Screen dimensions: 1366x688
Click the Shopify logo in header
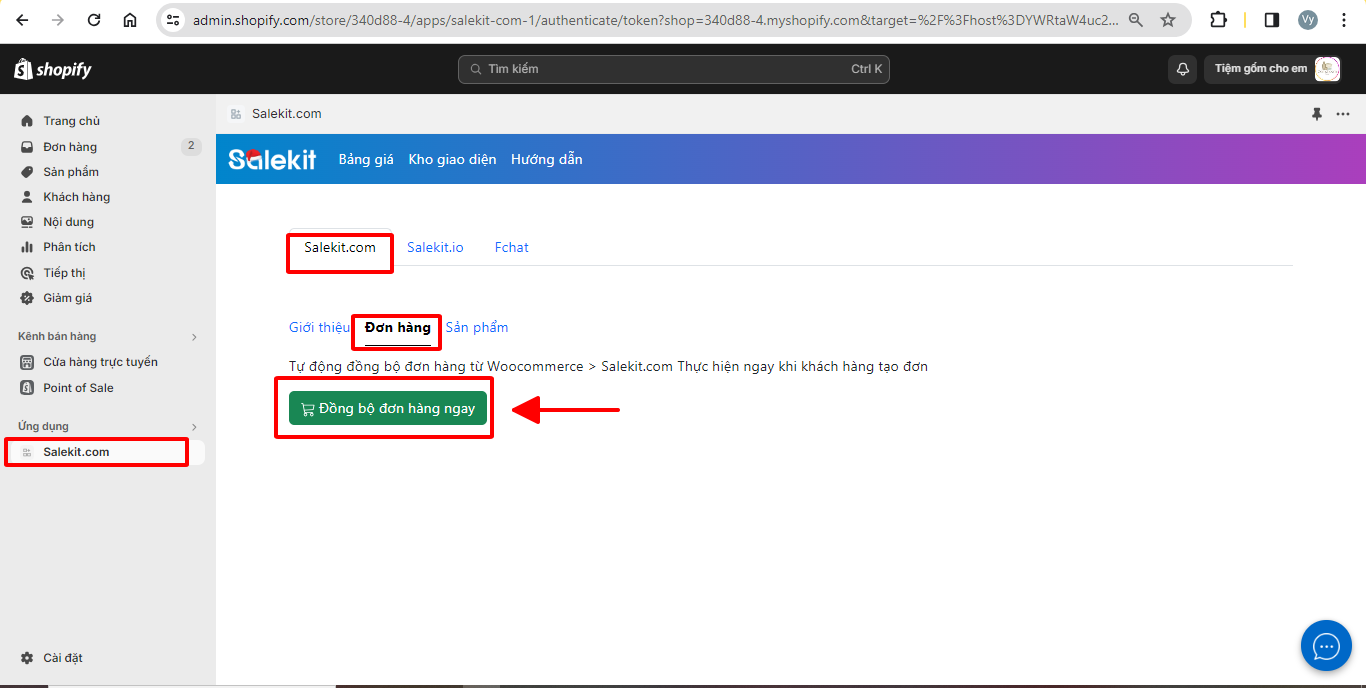[x=53, y=69]
